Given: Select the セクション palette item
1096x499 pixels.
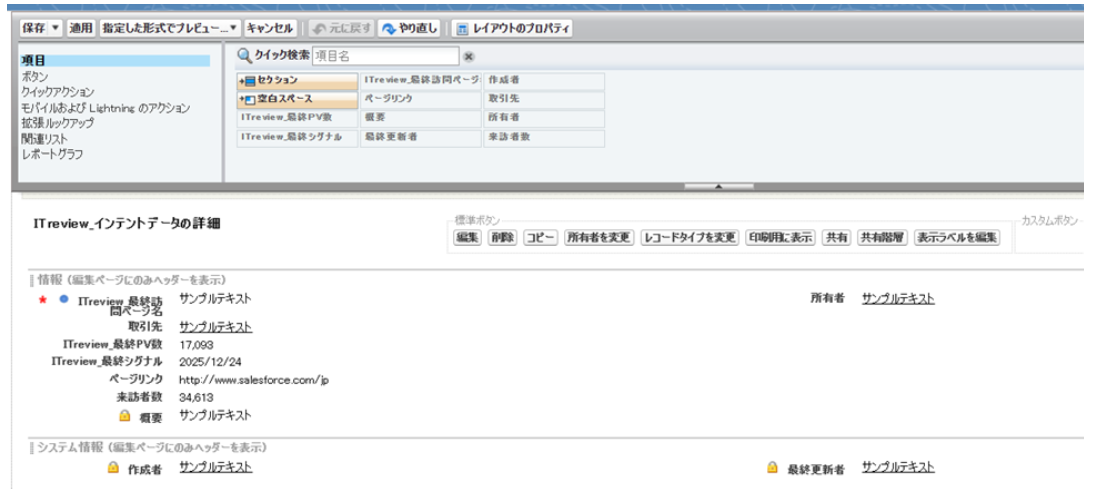Looking at the screenshot, I should click(x=297, y=80).
